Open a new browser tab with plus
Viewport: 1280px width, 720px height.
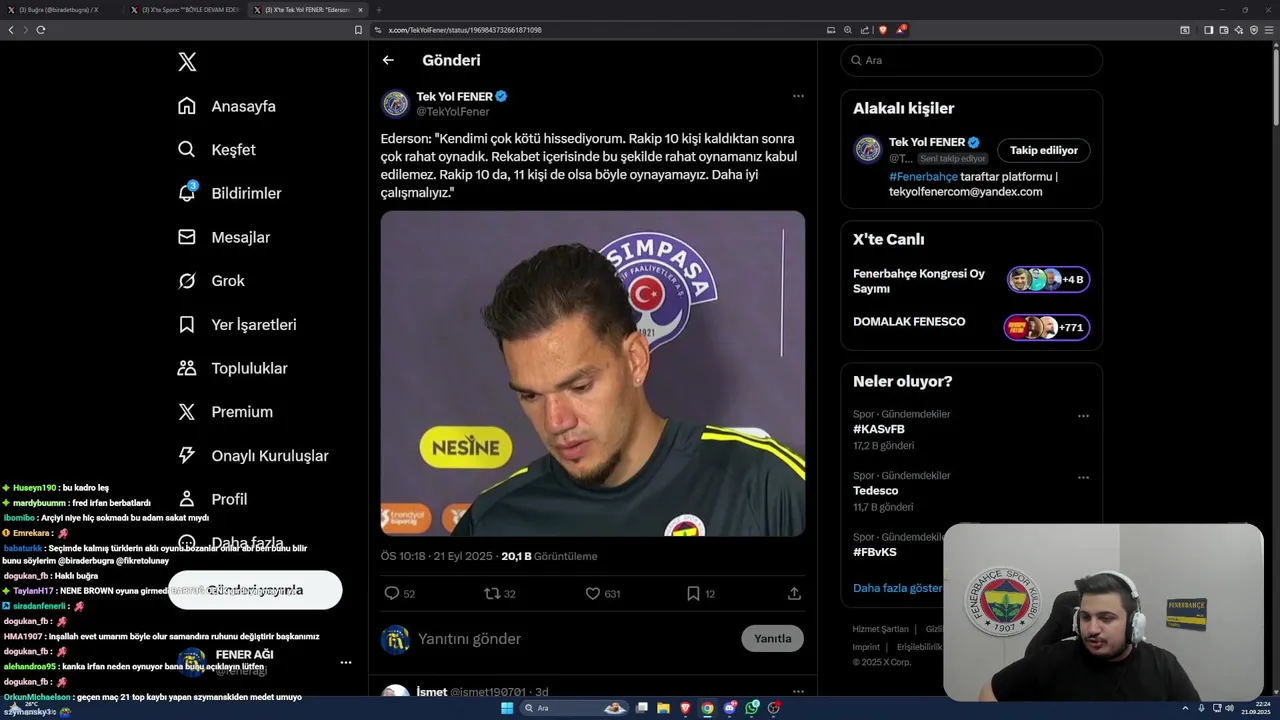tap(379, 10)
